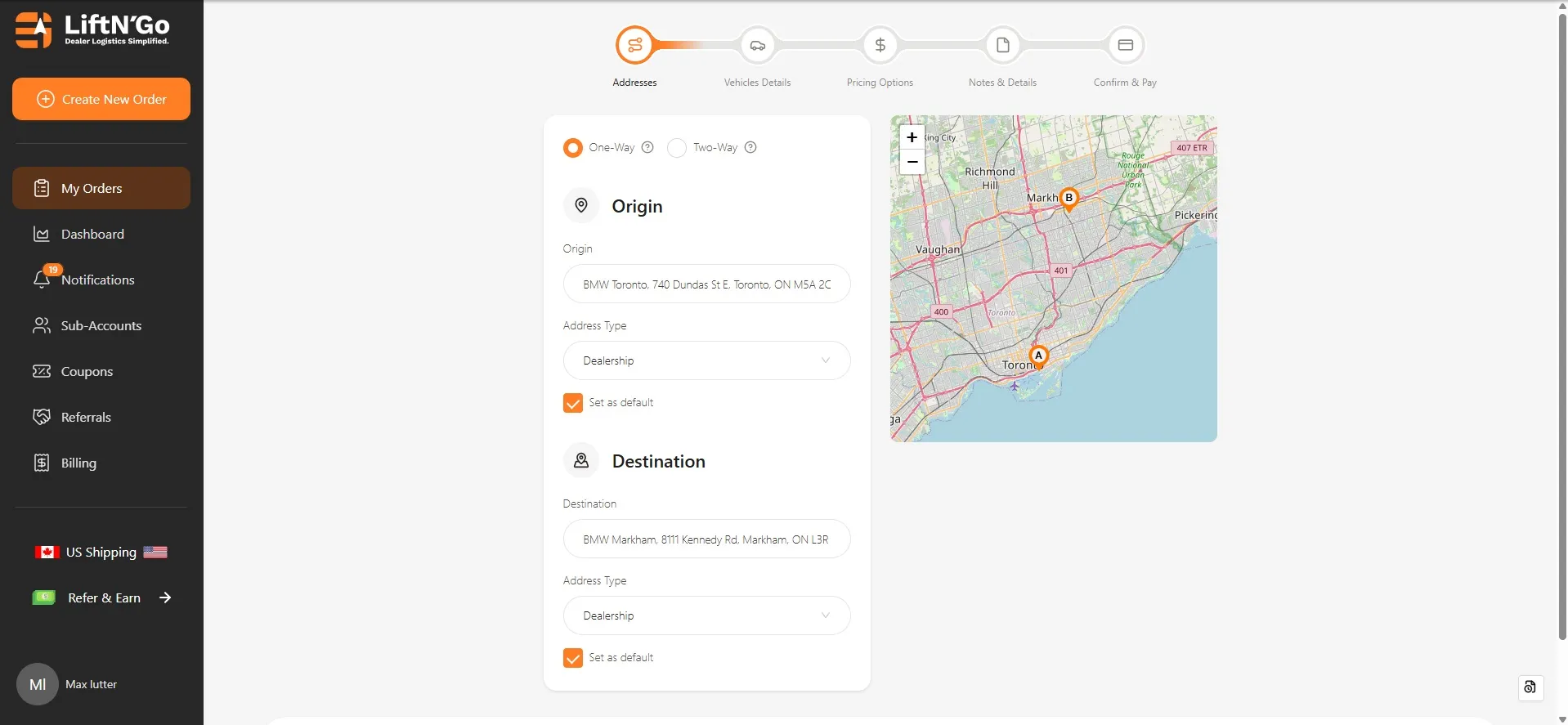Click the Origin Address Type chevron
Image resolution: width=1568 pixels, height=725 pixels.
pos(826,360)
